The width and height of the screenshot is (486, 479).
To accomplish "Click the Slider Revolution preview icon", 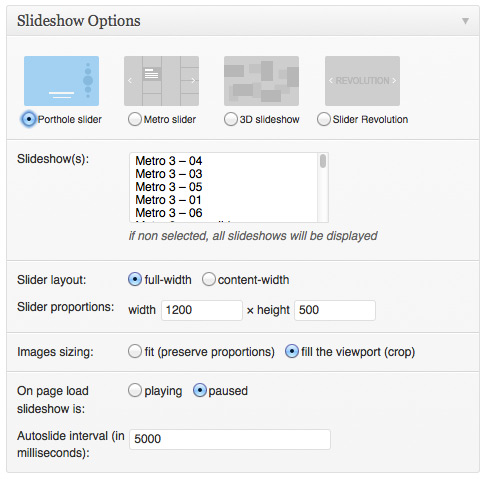I will pyautogui.click(x=362, y=81).
